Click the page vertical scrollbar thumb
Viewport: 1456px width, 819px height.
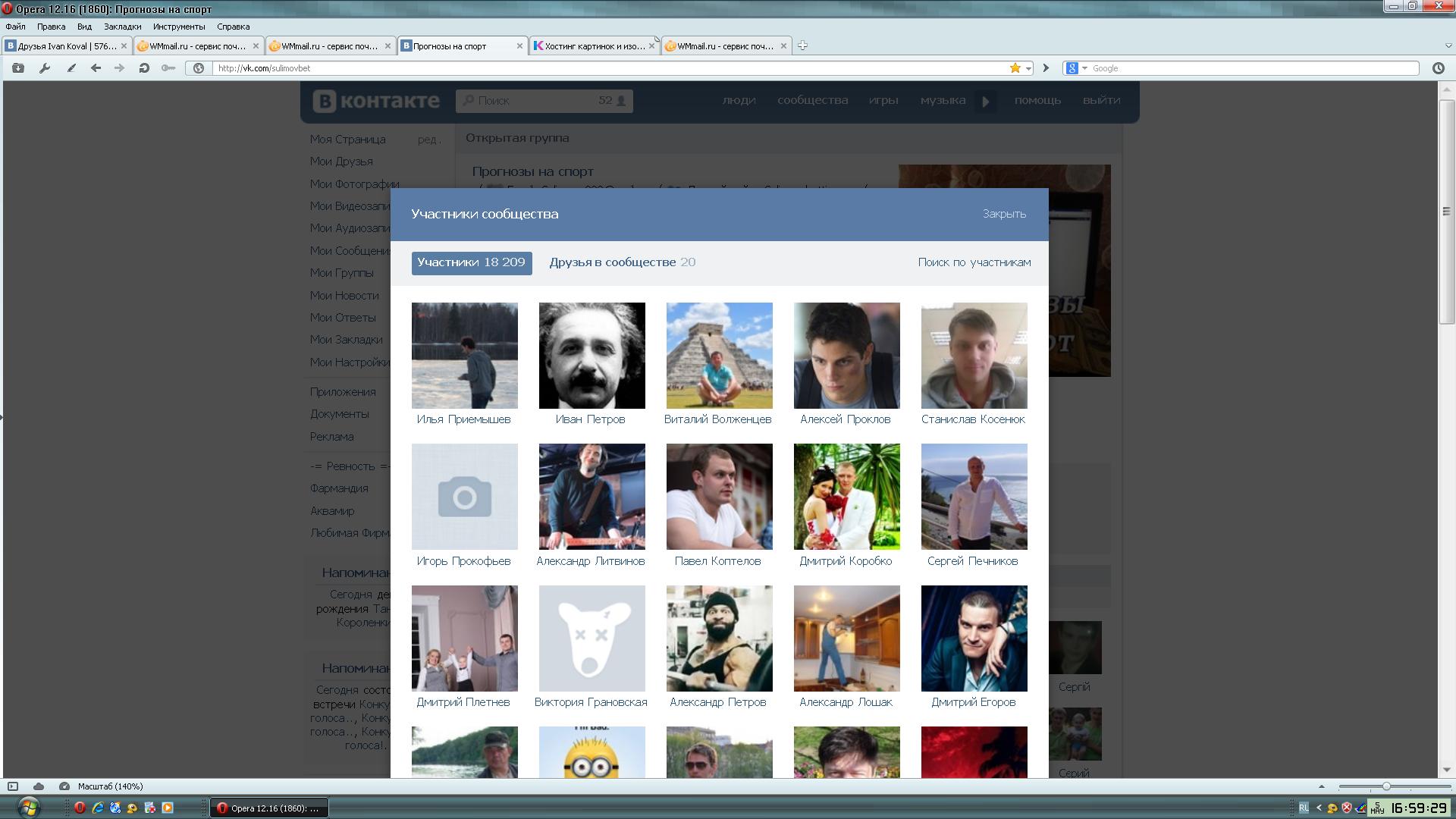coord(1446,211)
